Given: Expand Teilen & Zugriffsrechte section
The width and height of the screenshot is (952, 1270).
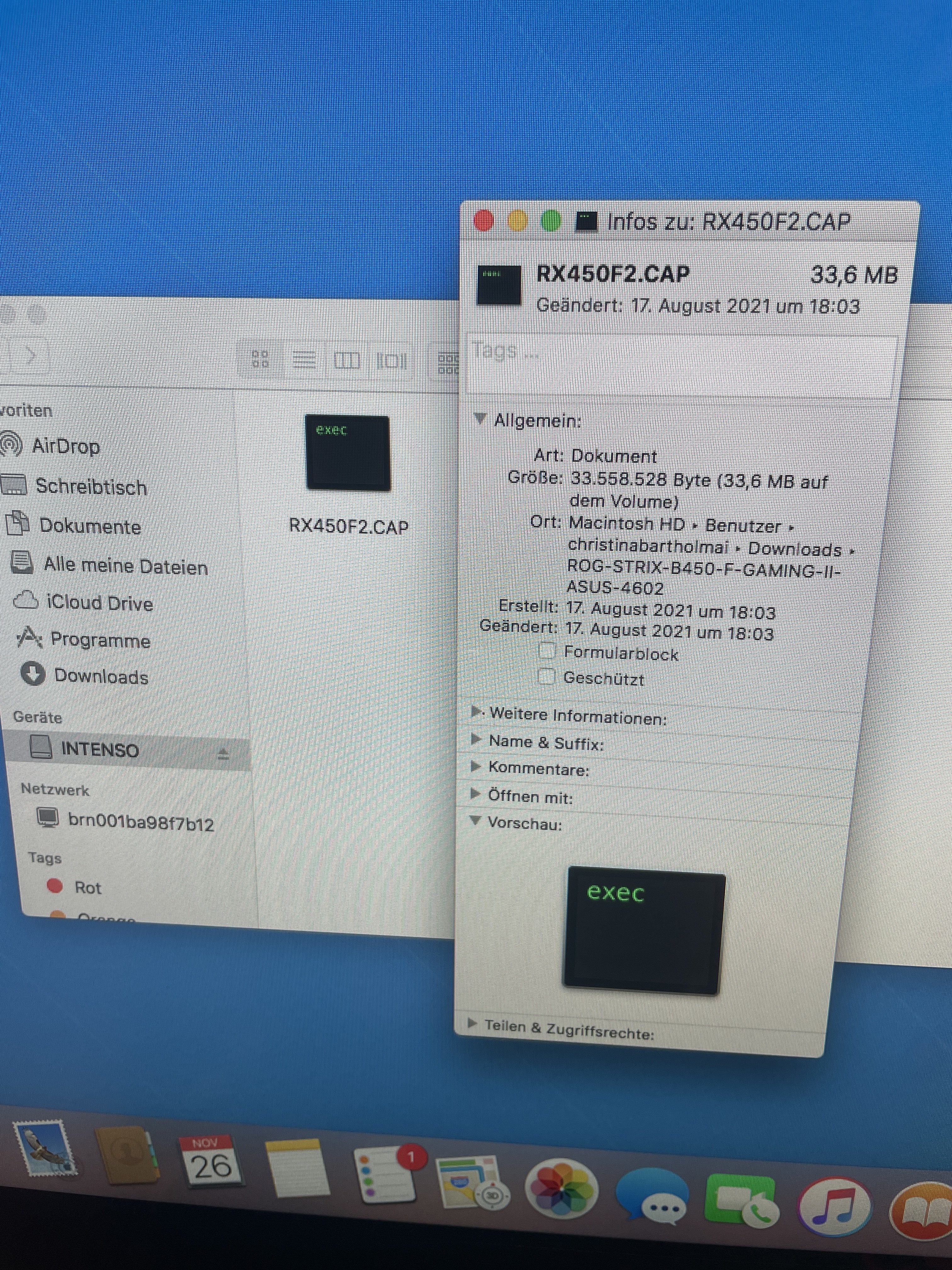Looking at the screenshot, I should (x=472, y=1022).
